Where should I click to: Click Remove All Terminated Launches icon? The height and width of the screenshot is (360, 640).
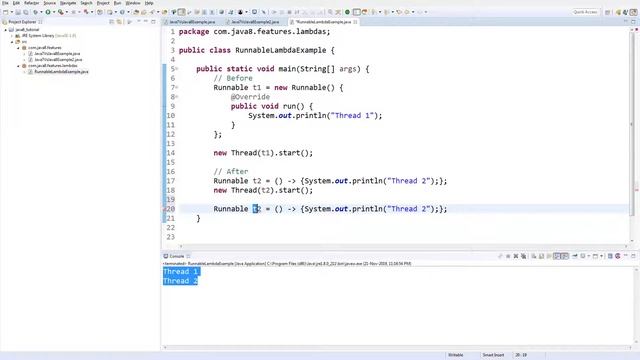[x=523, y=256]
